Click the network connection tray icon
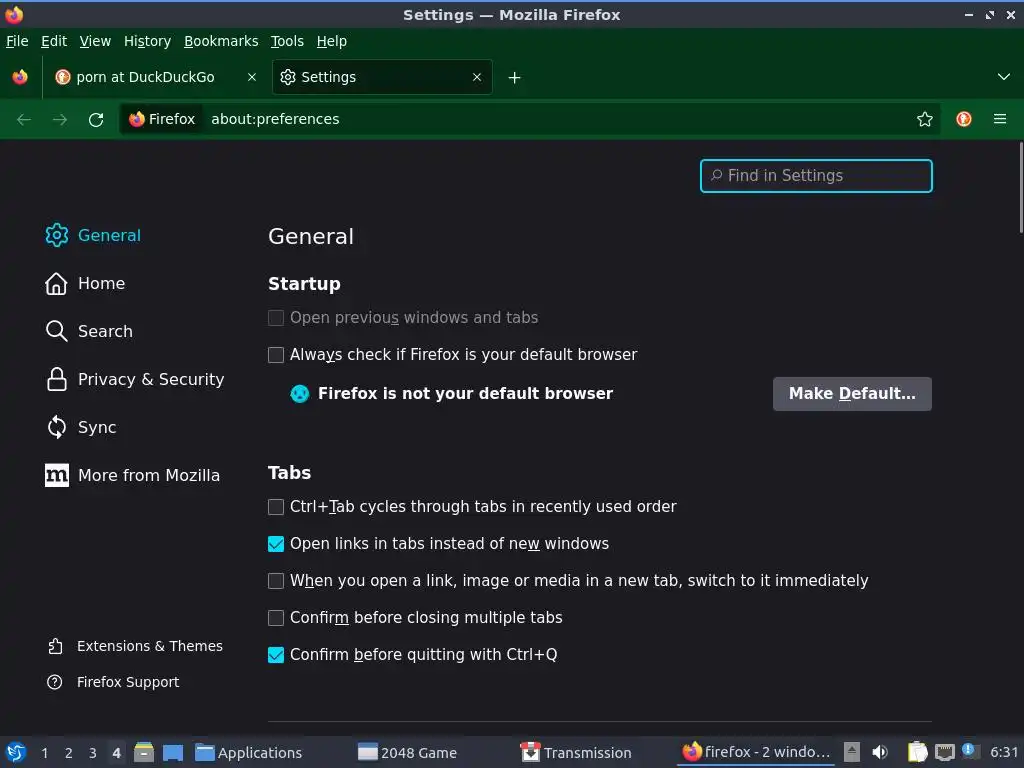The height and width of the screenshot is (768, 1024). pyautogui.click(x=944, y=752)
